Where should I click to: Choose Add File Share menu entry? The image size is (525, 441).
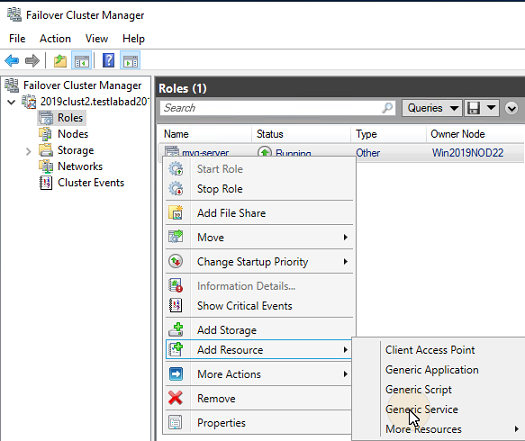[x=260, y=213]
